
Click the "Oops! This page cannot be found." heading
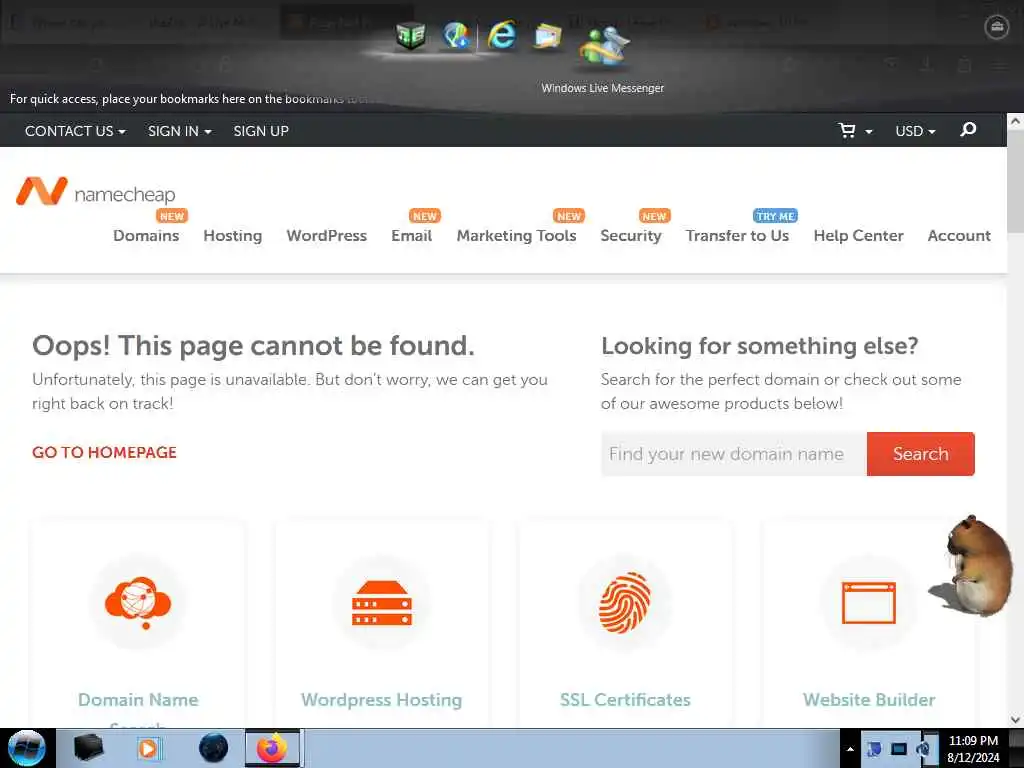[253, 345]
